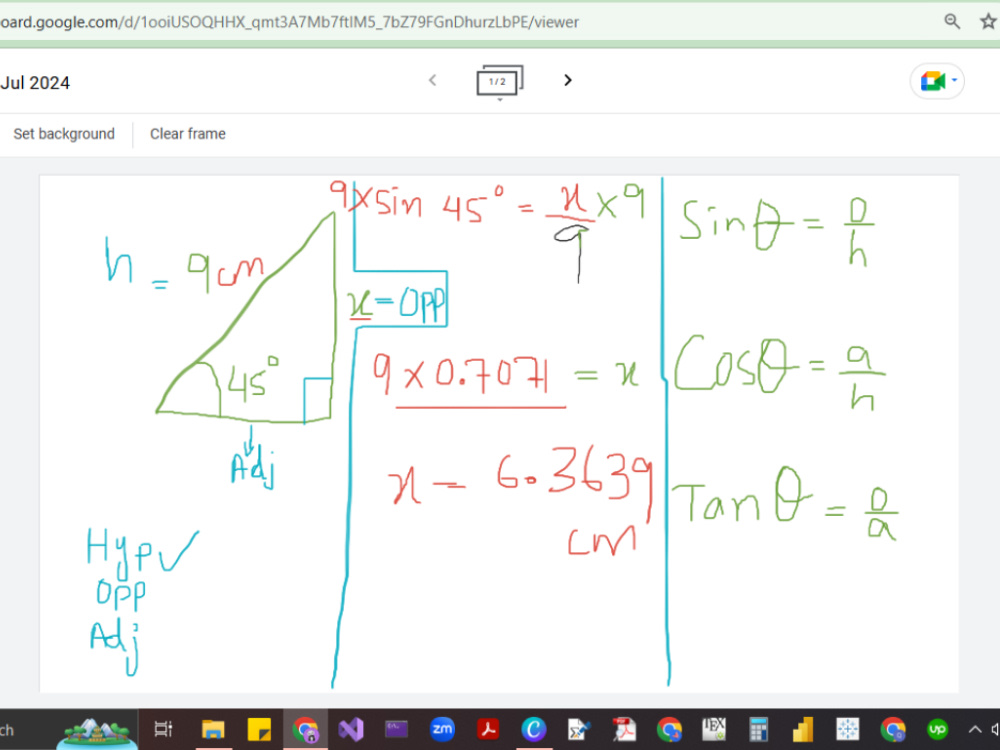Viewport: 1000px width, 750px height.
Task: Open Google Chrome from the taskbar
Action: (306, 730)
